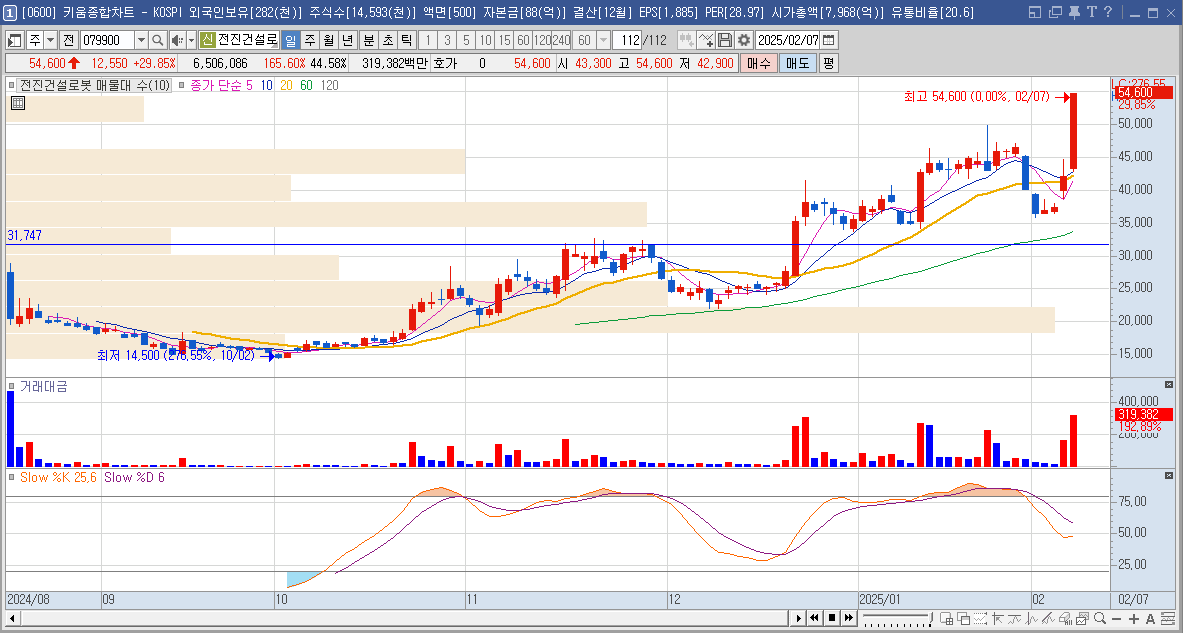Click the linked chart icon beside 112/112
Viewport: 1183px width, 633px height.
point(686,40)
